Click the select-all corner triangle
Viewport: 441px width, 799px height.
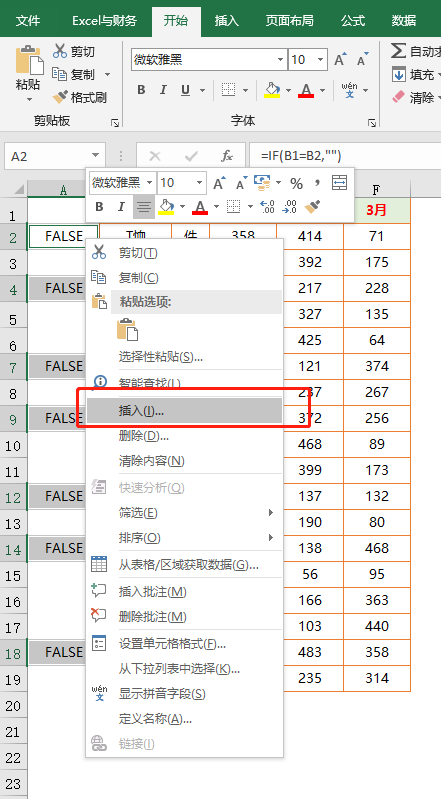(19, 190)
